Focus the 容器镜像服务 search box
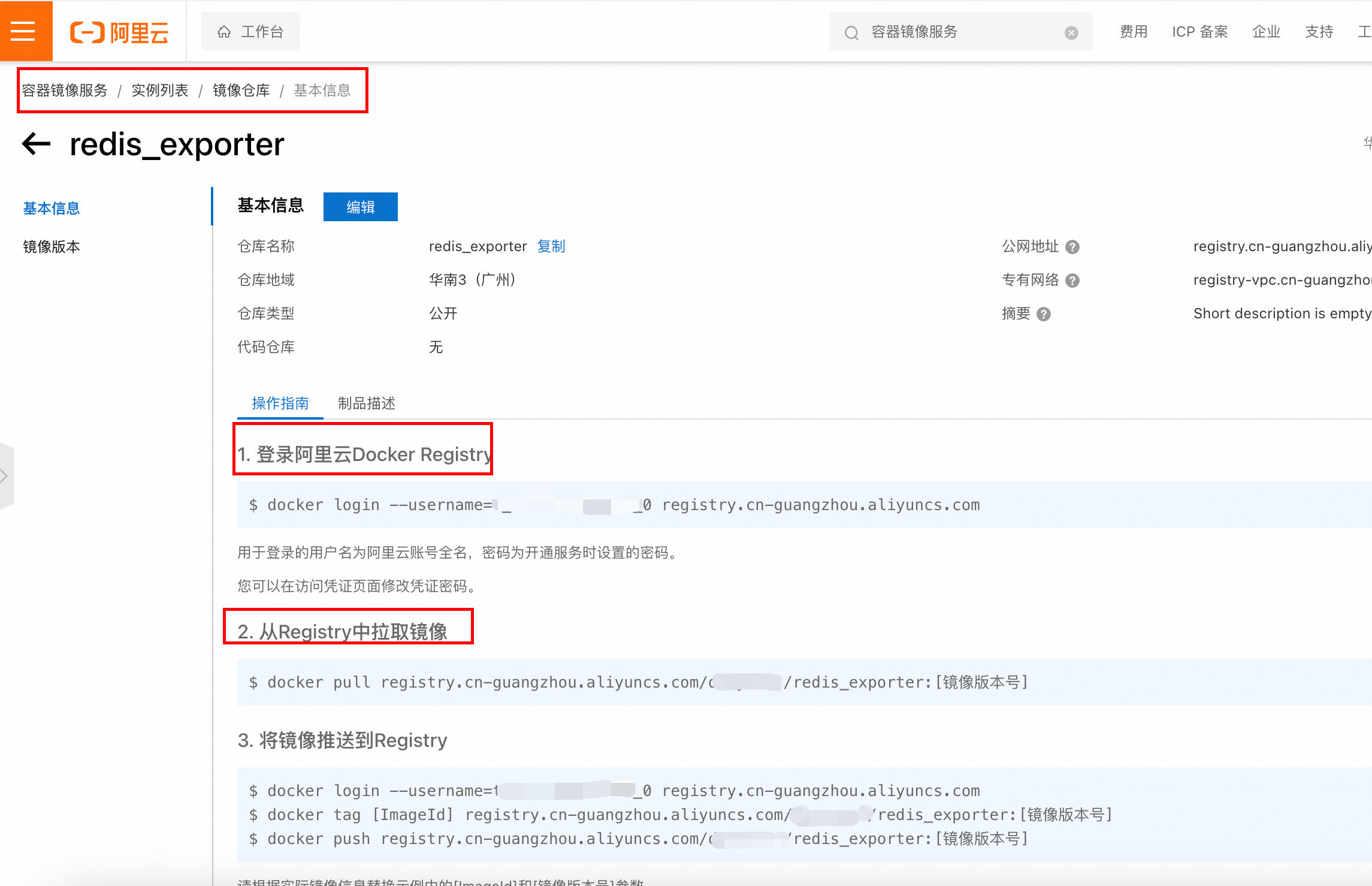 (960, 32)
